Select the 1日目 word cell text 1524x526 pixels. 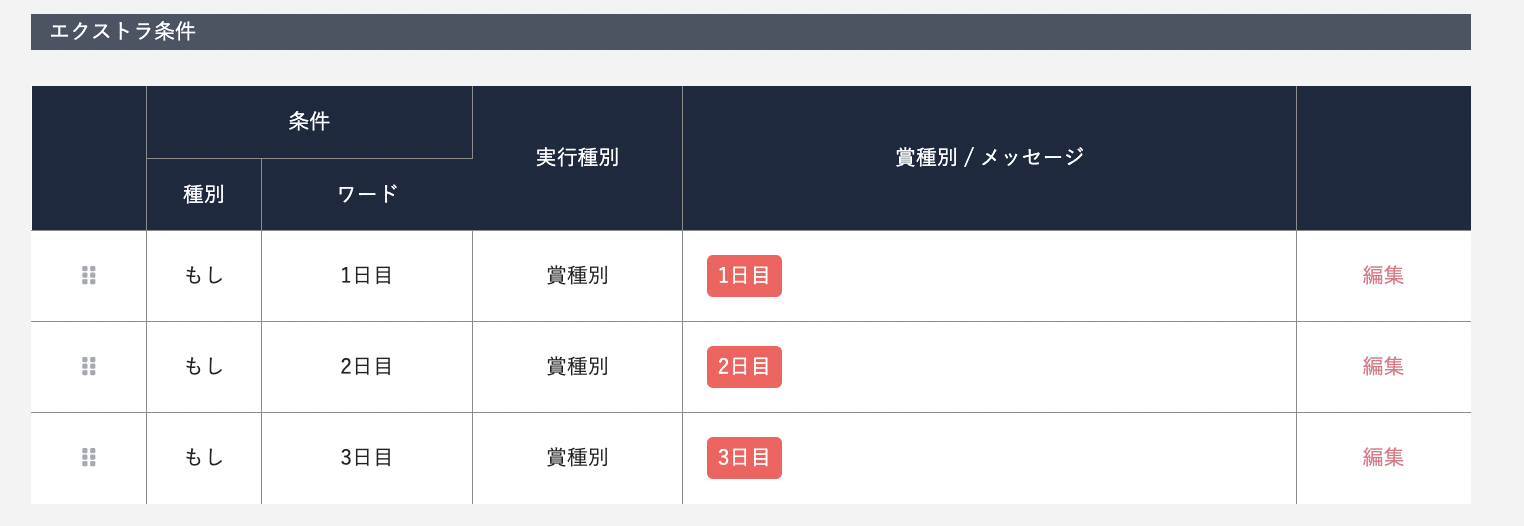[366, 276]
